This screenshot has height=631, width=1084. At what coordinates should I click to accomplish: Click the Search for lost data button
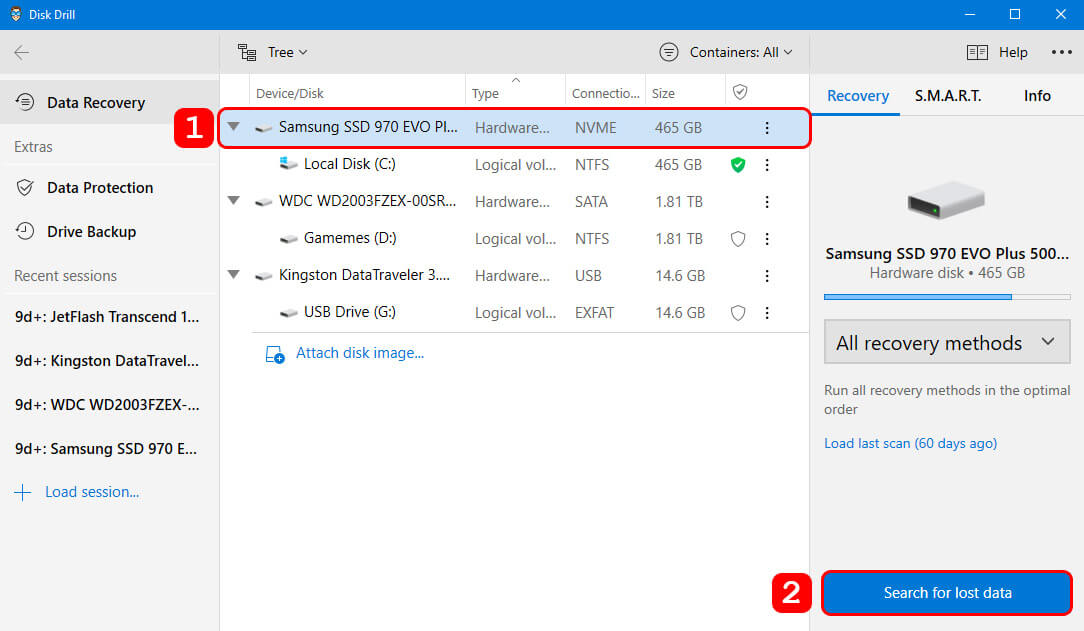pos(946,593)
